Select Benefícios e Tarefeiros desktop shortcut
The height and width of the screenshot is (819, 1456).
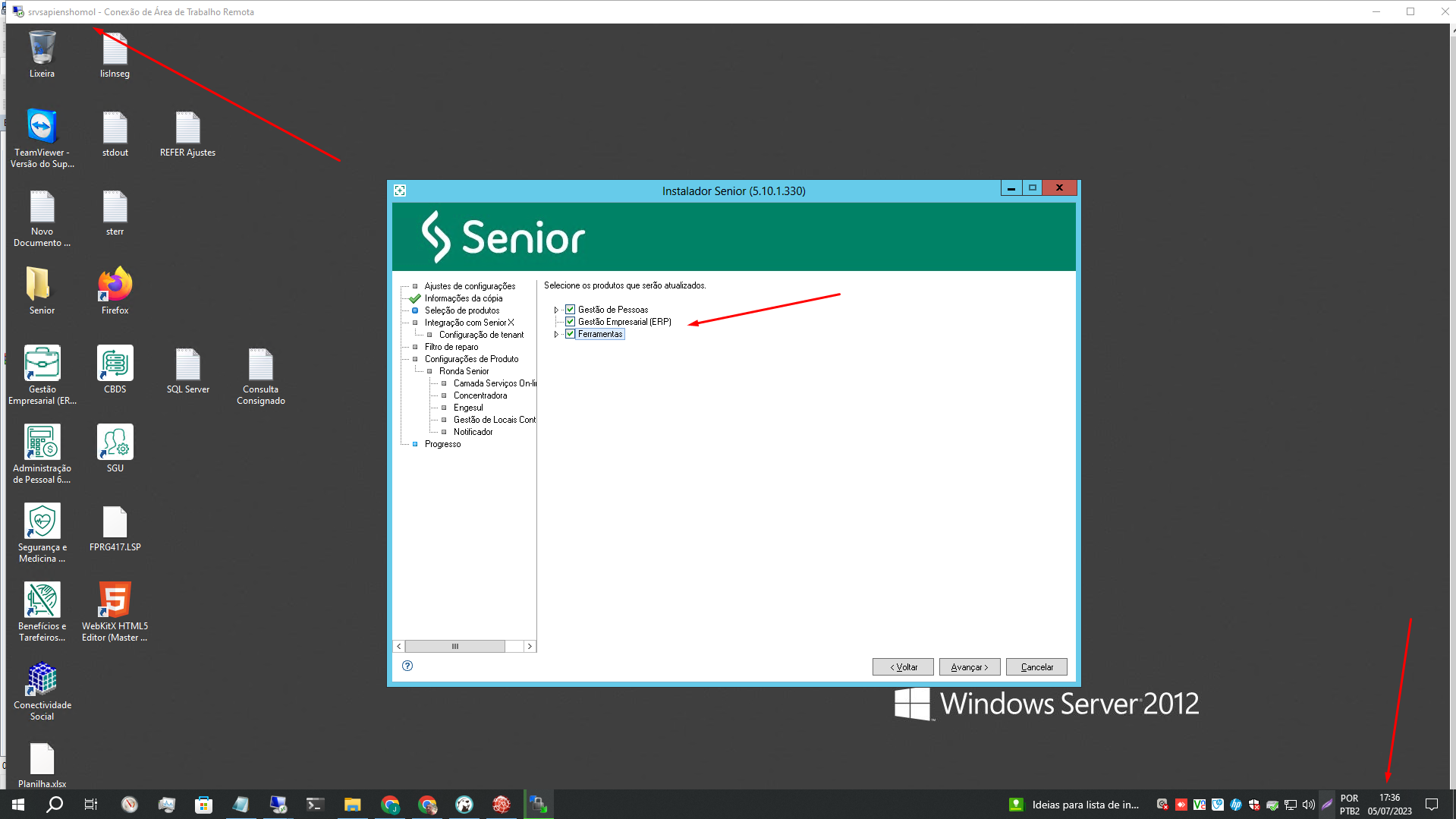[x=42, y=612]
